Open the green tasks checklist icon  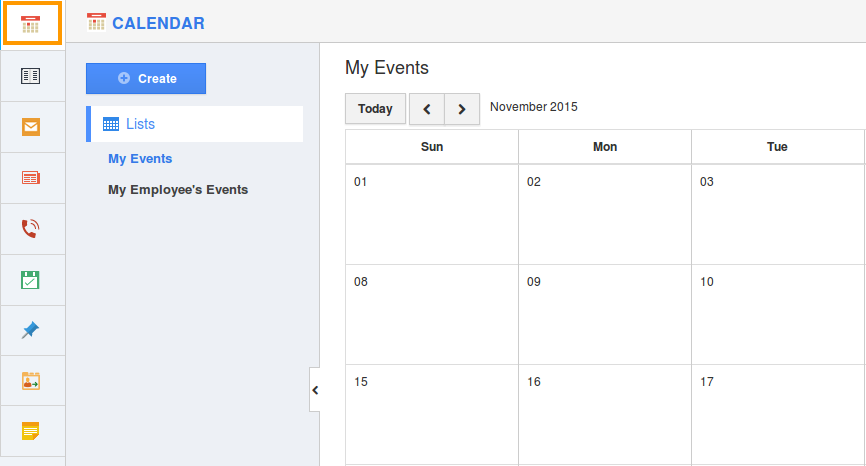[x=30, y=280]
